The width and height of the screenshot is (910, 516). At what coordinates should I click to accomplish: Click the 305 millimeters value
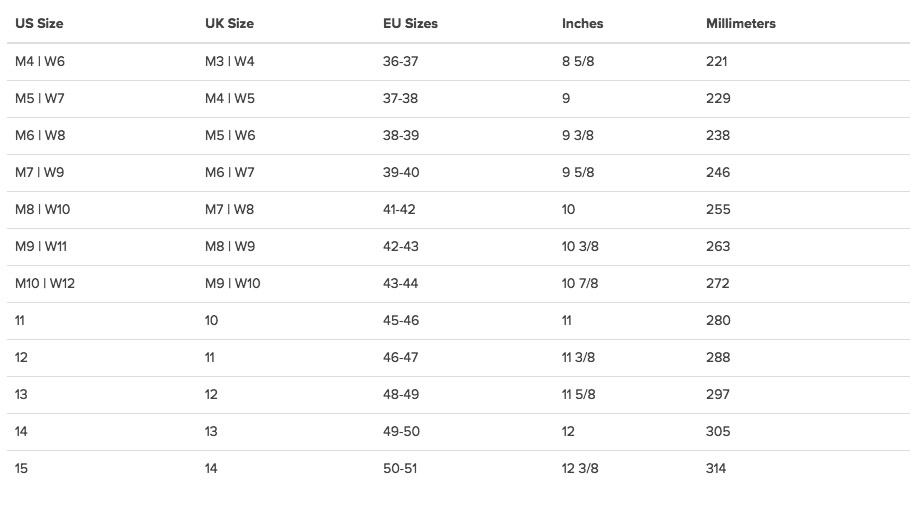click(718, 431)
